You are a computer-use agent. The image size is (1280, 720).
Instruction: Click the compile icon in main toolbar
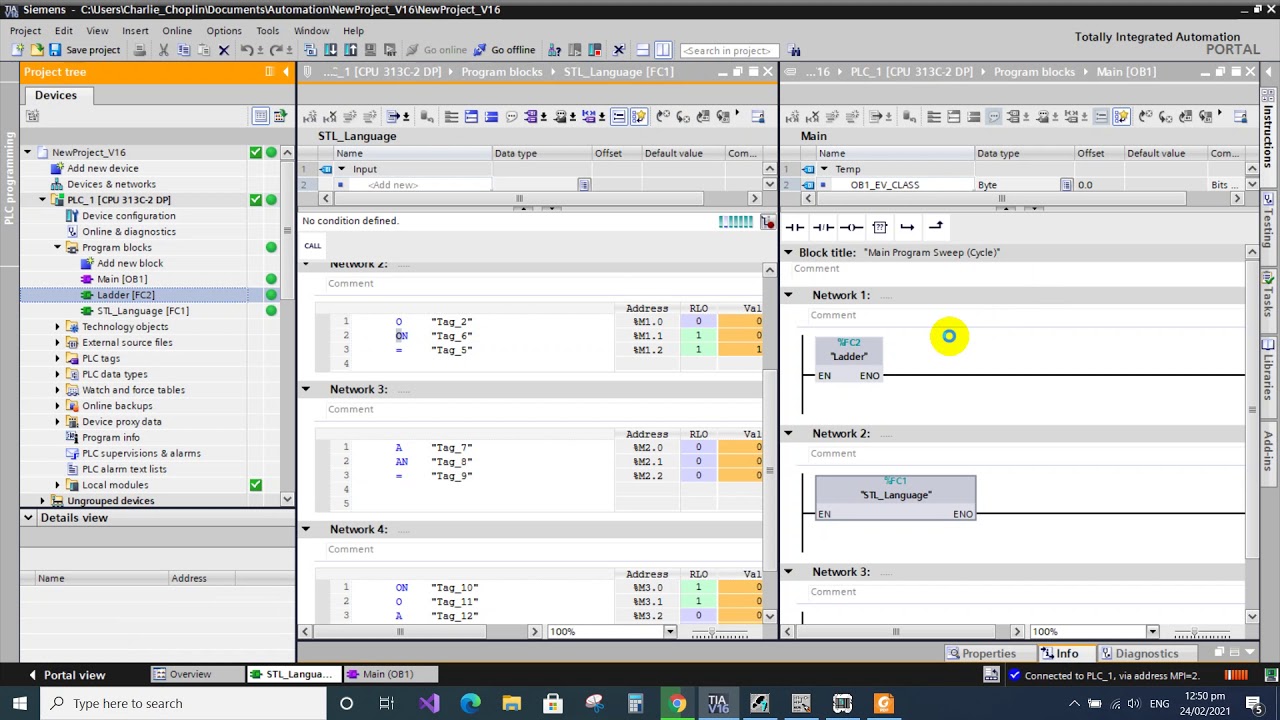[310, 50]
